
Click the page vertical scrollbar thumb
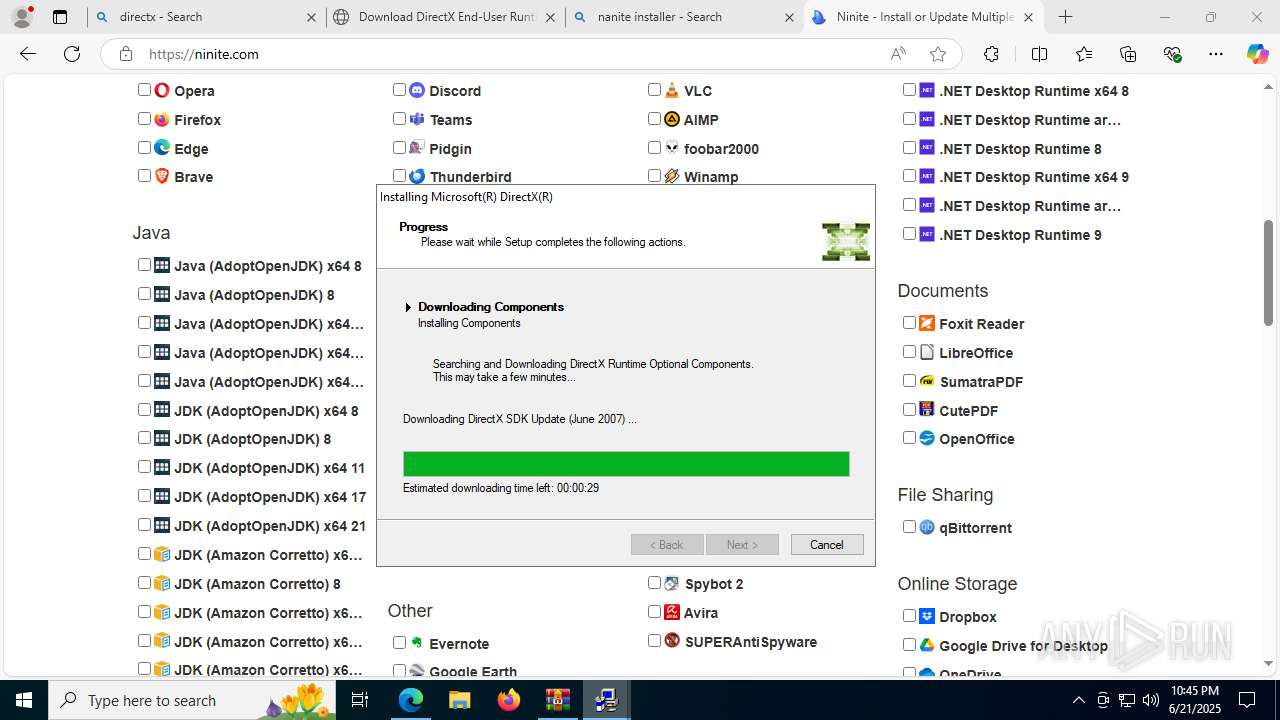coord(1269,272)
